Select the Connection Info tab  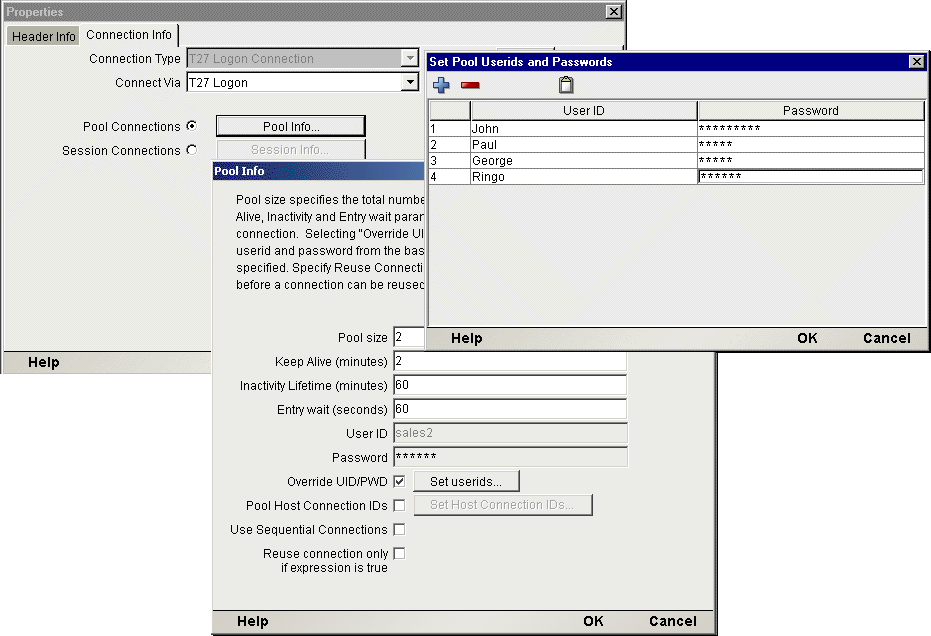[129, 33]
